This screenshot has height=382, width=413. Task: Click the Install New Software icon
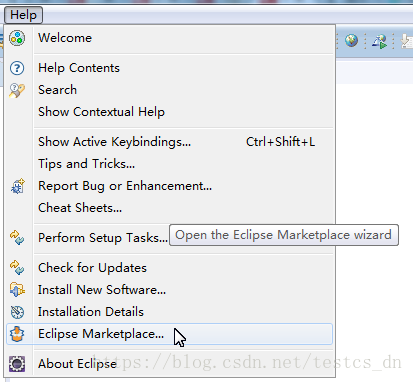pyautogui.click(x=17, y=290)
